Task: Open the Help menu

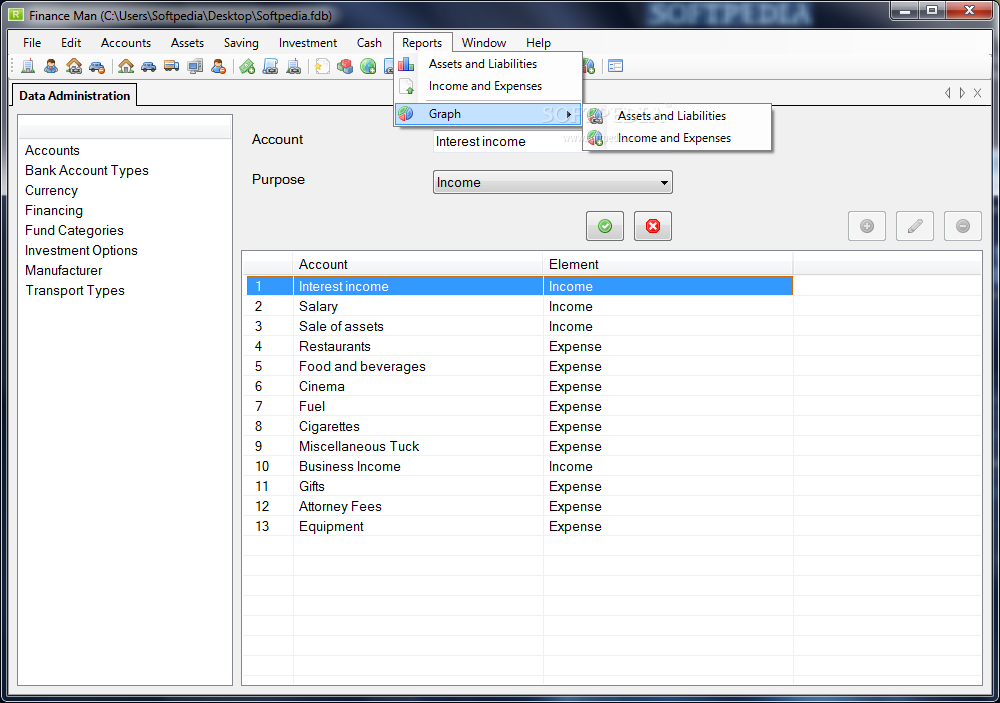Action: coord(538,43)
